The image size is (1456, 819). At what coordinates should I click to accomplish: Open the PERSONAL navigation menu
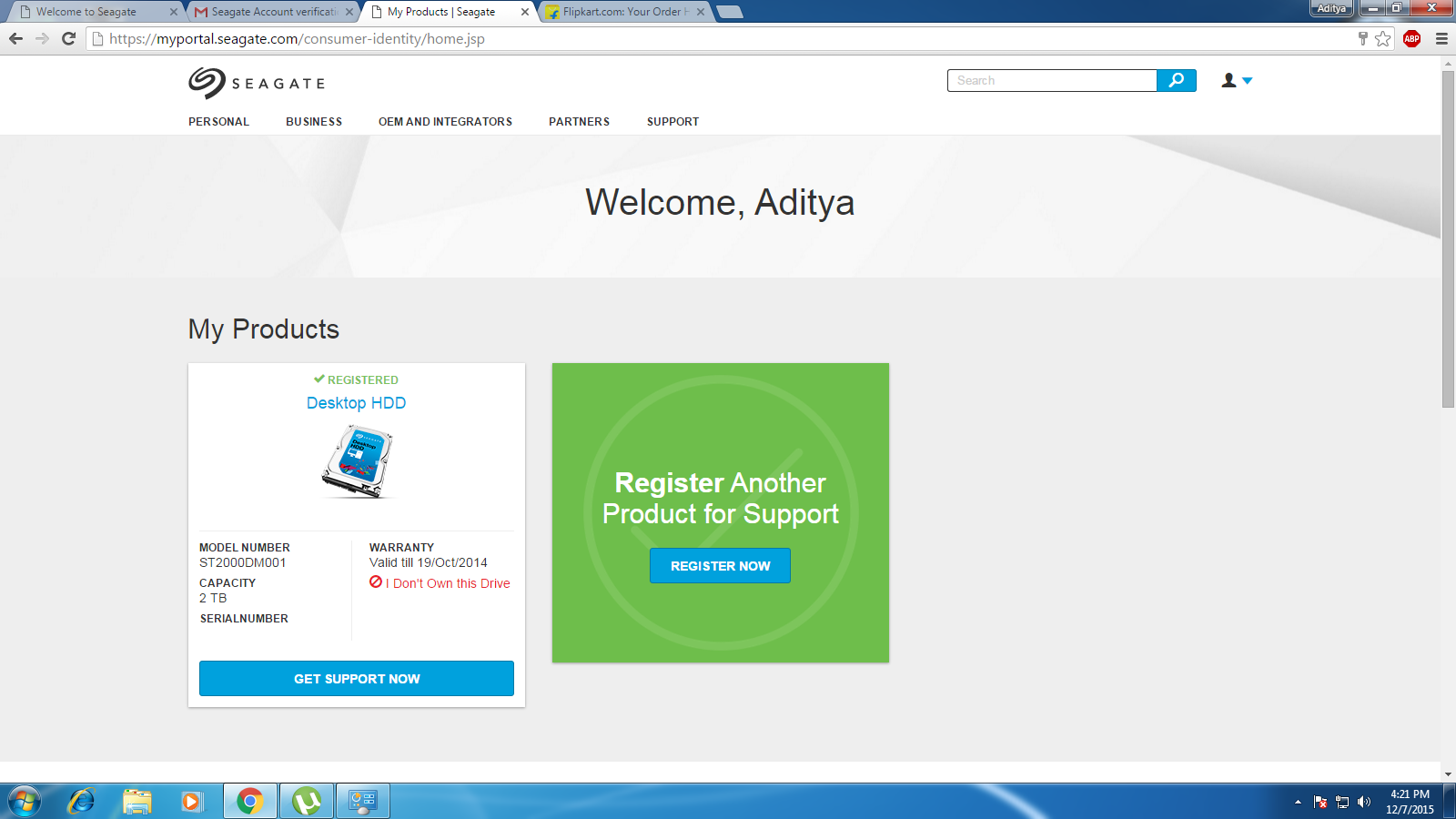(x=218, y=122)
